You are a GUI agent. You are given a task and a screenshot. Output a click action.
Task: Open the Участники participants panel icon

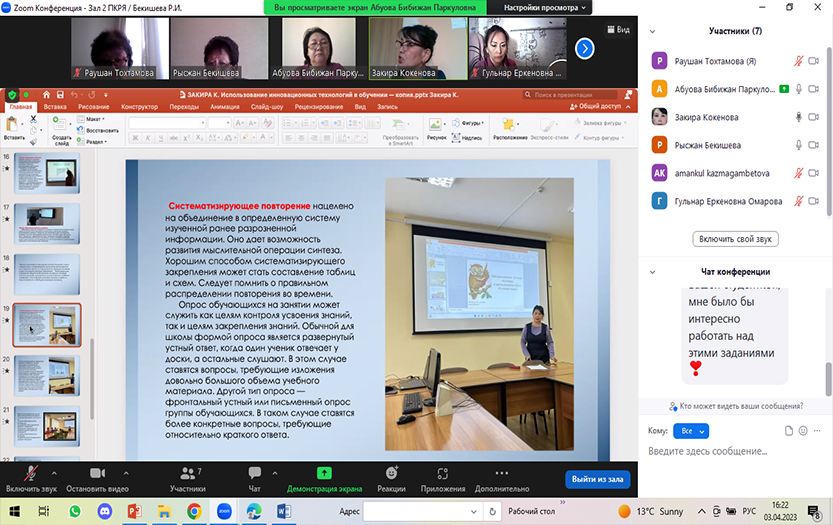click(x=187, y=473)
